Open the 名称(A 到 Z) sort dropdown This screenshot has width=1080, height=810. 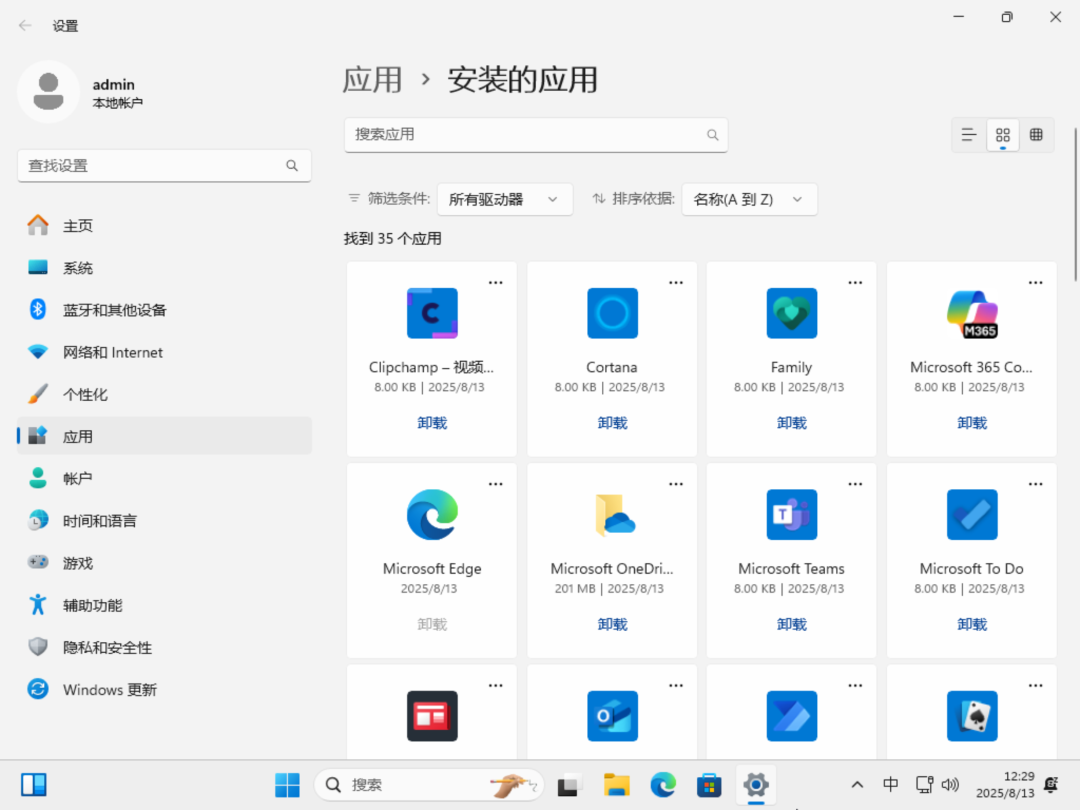[x=749, y=199]
